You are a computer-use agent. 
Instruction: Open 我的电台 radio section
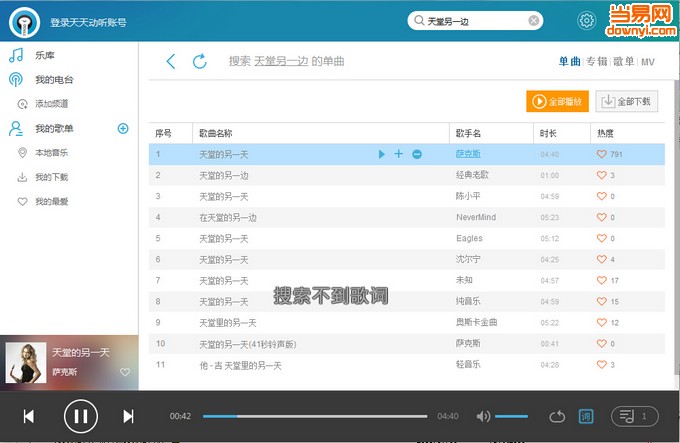point(54,80)
